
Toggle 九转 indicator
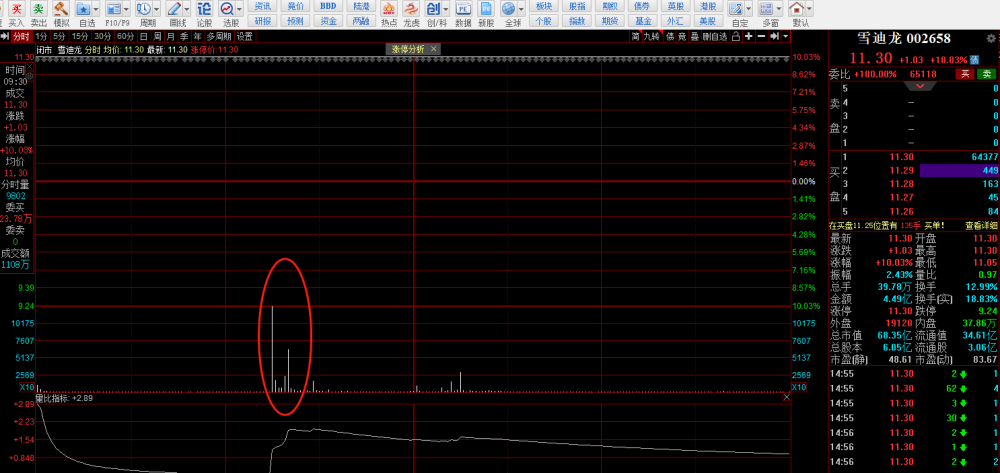[x=651, y=36]
